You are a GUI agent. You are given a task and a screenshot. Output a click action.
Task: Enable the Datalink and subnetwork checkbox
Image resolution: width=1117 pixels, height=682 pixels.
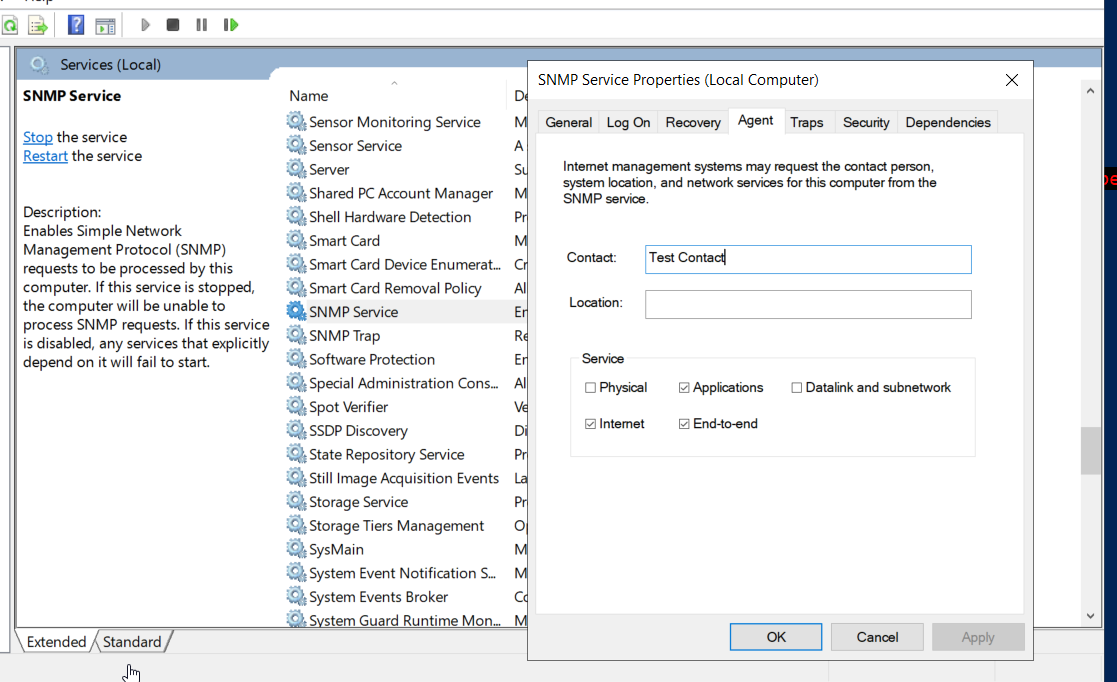tap(796, 388)
